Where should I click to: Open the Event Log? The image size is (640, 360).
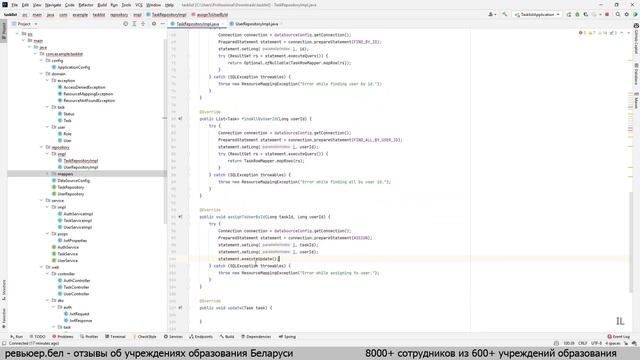[619, 337]
